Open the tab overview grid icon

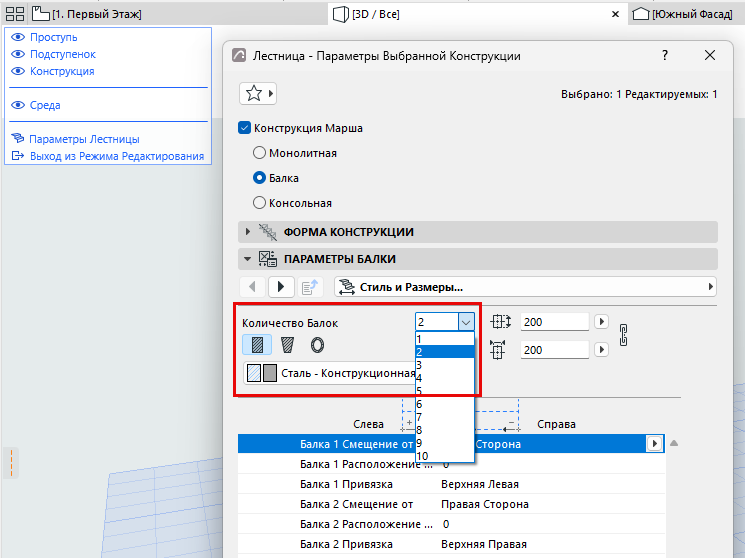[x=15, y=14]
